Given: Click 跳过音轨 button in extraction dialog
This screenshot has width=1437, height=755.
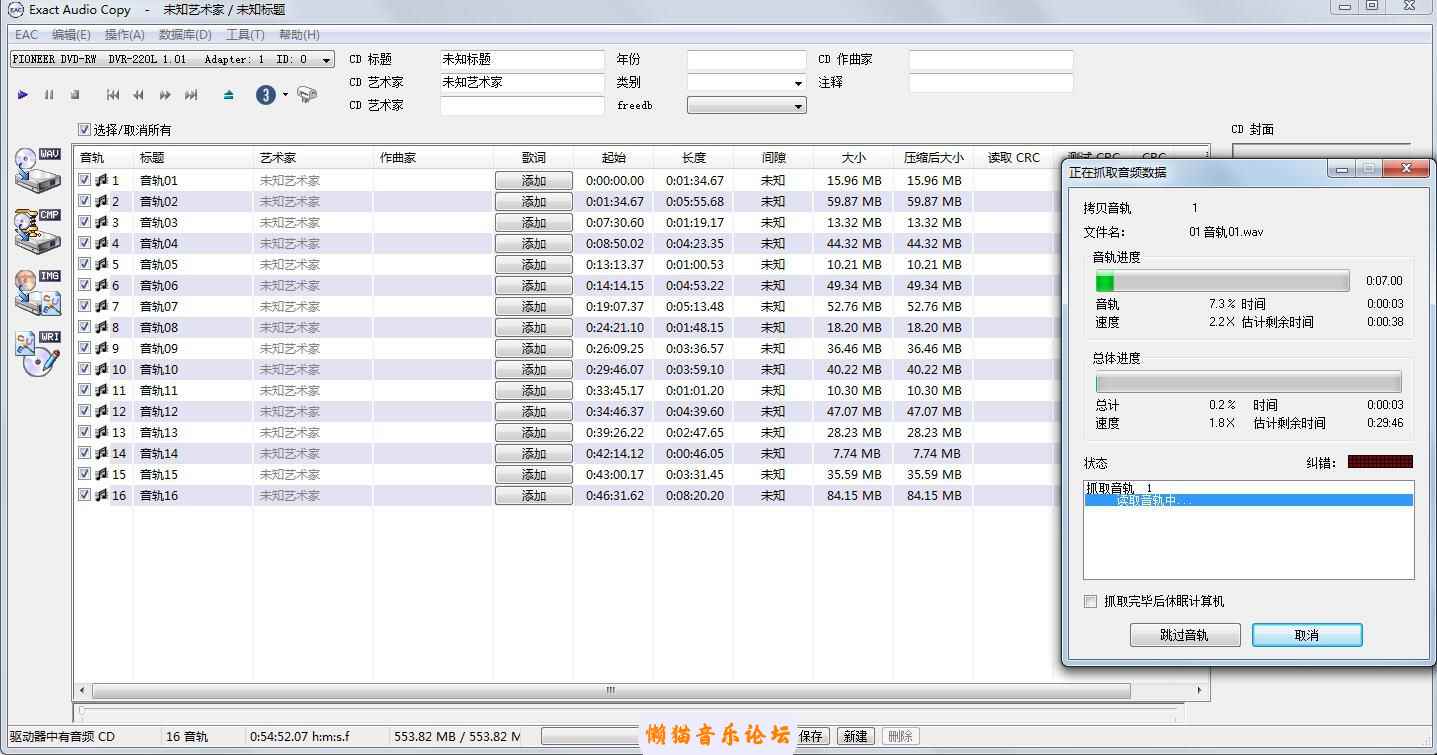Looking at the screenshot, I should [1185, 635].
